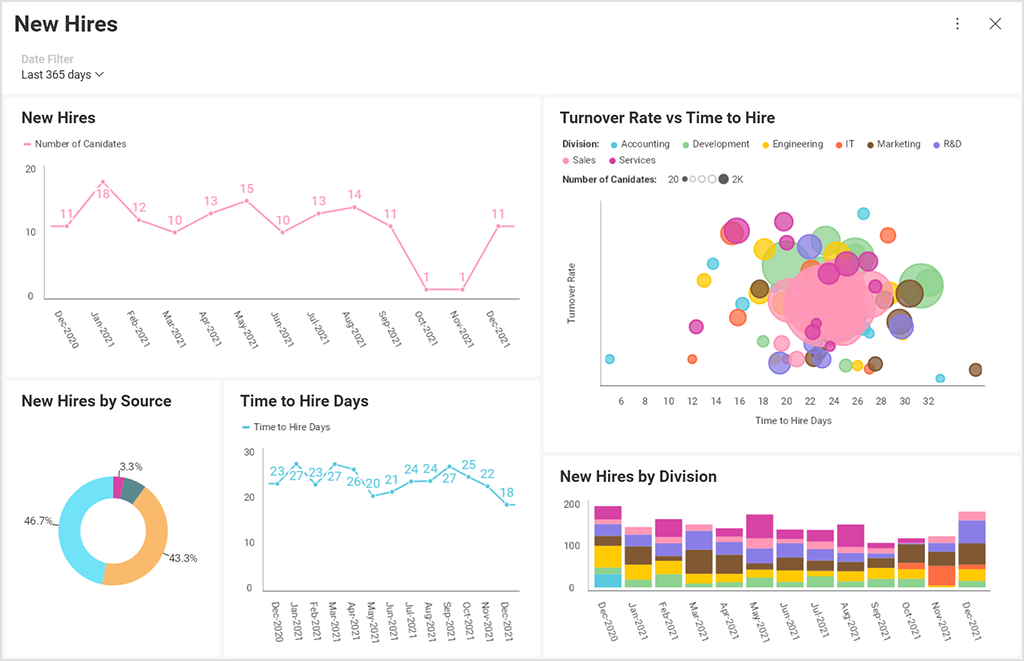The height and width of the screenshot is (661, 1024).
Task: Click the New Hires by Source title
Action: click(96, 401)
